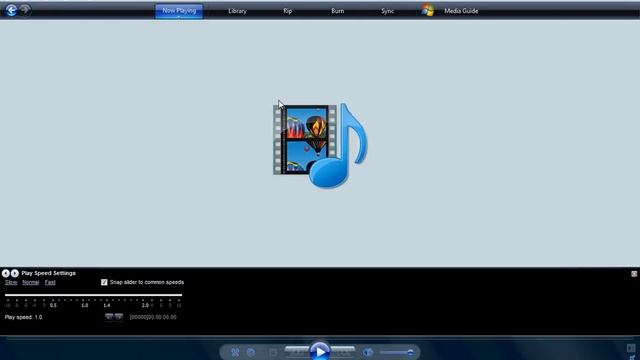Screen dimensions: 640x360
Task: Click the Fast play speed link
Action: (50, 282)
